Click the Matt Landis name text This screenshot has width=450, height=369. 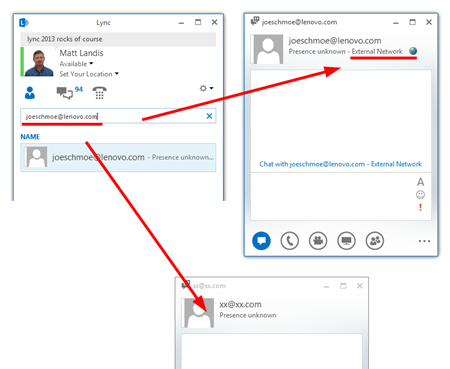click(x=81, y=53)
